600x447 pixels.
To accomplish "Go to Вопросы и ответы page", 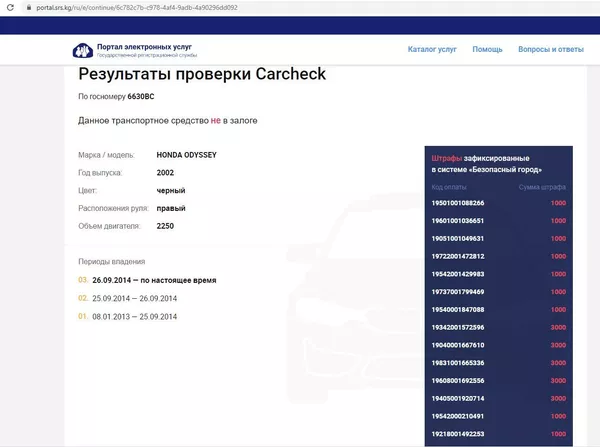I will [x=551, y=49].
